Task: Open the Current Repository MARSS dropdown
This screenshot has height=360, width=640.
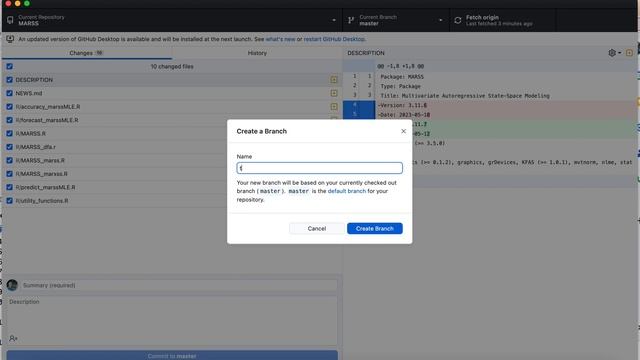Action: click(172, 20)
